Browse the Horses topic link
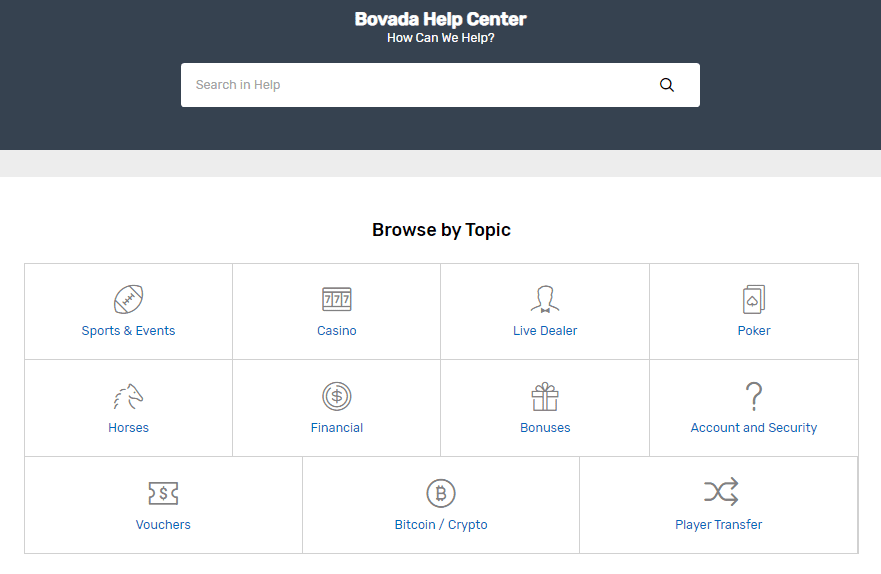This screenshot has width=881, height=574. pos(129,428)
